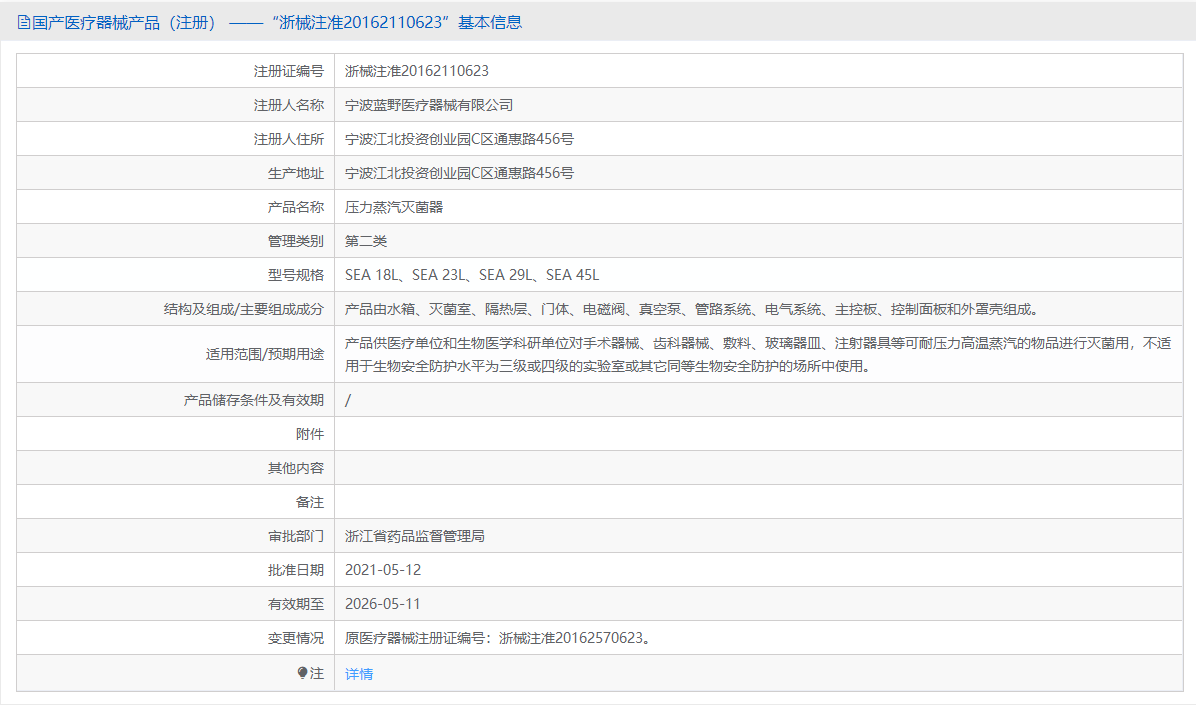Select management class 第二类
This screenshot has height=705, width=1196.
tap(366, 241)
